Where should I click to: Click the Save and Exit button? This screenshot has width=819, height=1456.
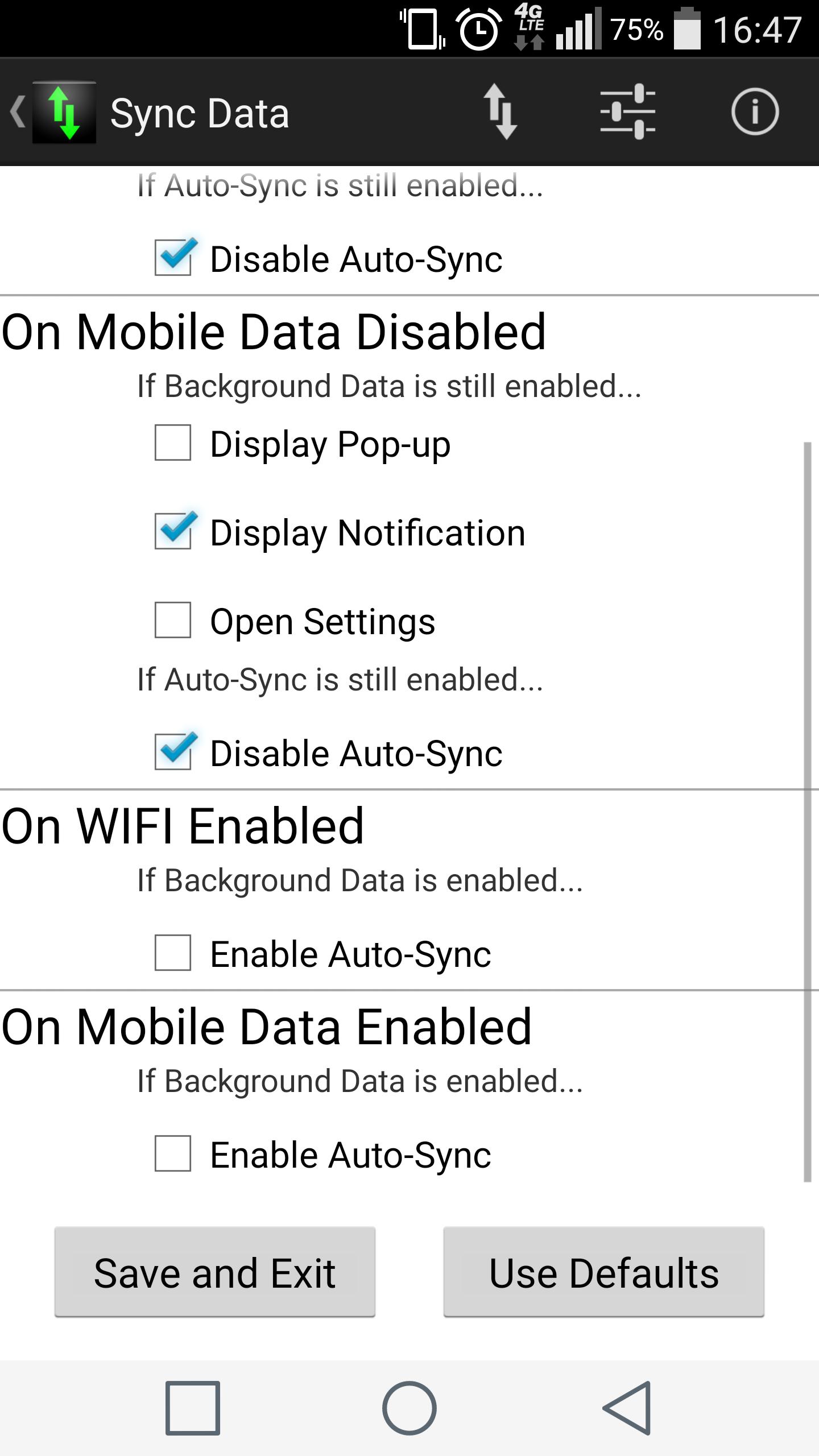tap(215, 1272)
